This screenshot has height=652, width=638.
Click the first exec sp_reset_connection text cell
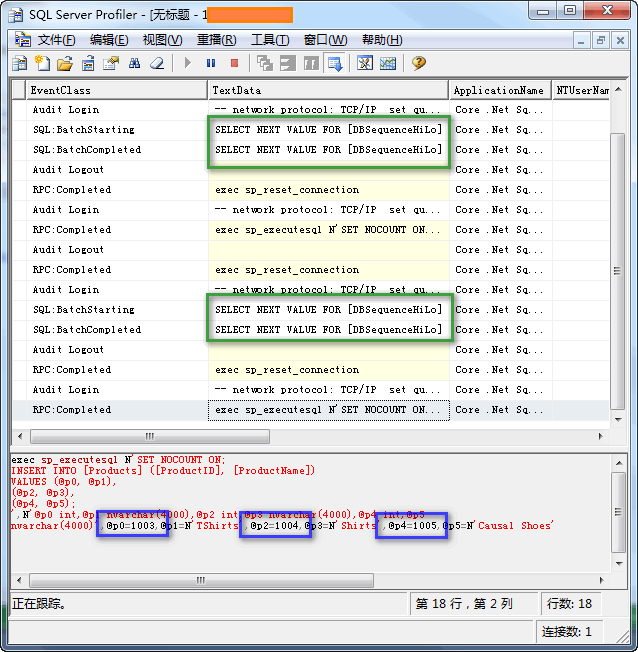tap(329, 190)
